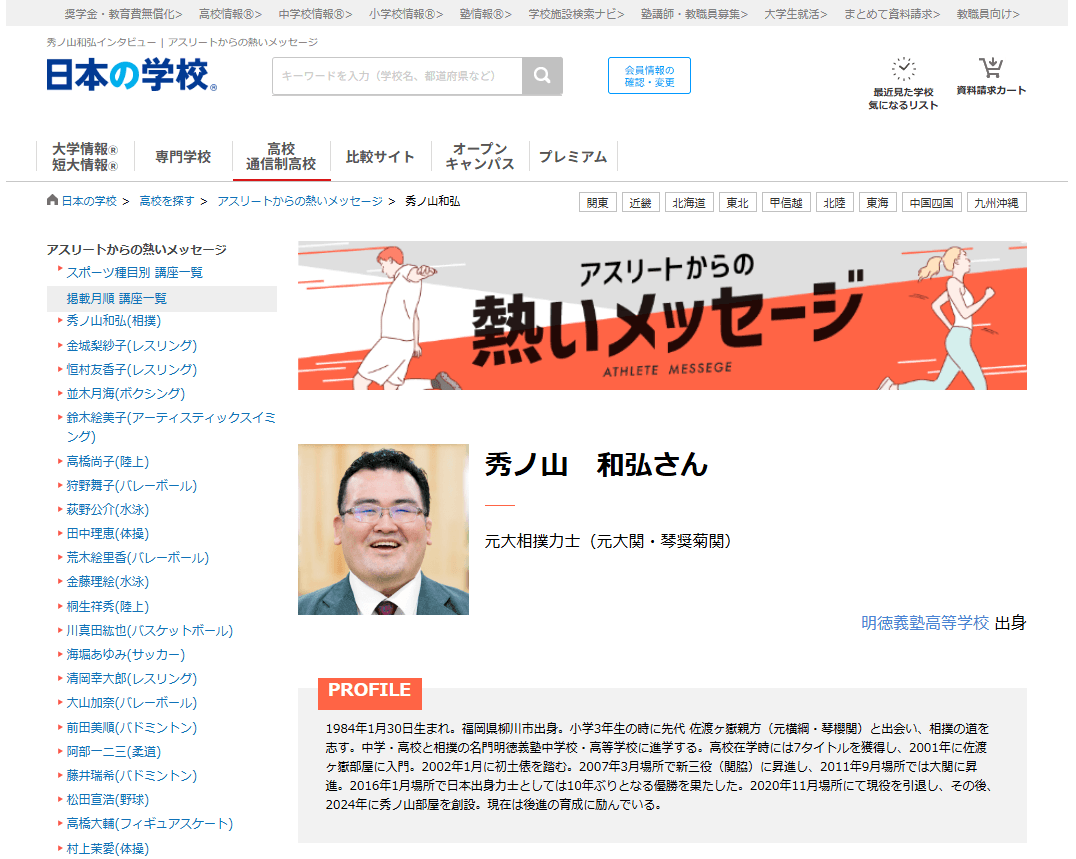Open 田中理恵(体操) sidebar link
The image size is (1076, 859).
[108, 533]
